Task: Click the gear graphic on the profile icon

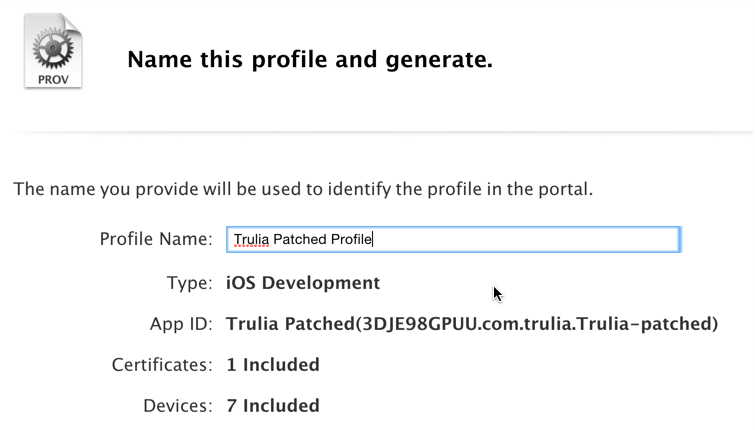Action: click(x=53, y=48)
